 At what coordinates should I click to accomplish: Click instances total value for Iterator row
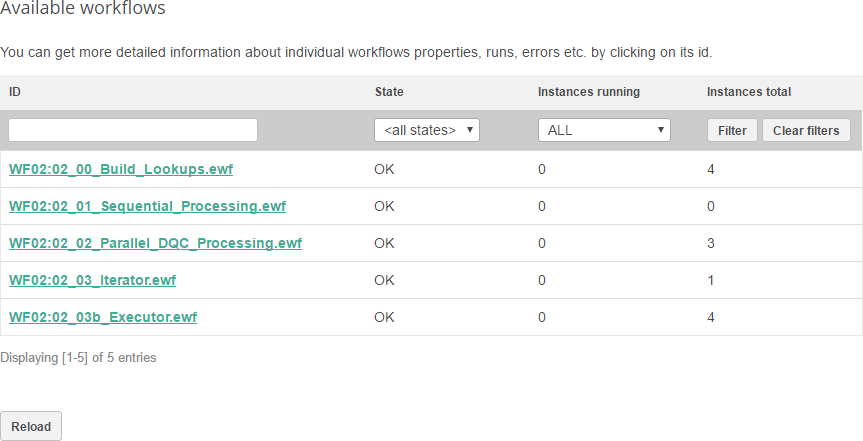pyautogui.click(x=711, y=280)
